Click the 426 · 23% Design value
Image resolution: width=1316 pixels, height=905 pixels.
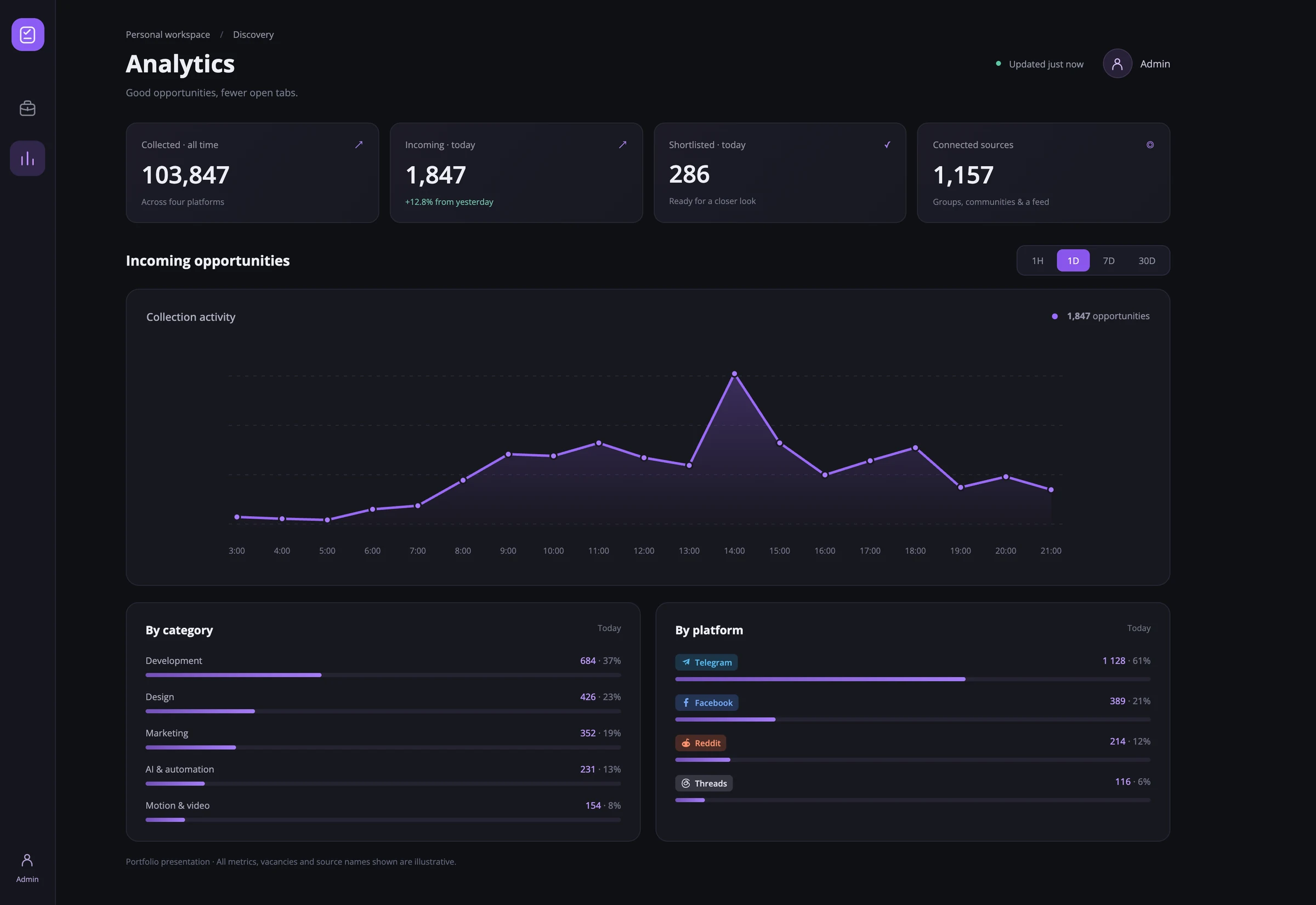(600, 697)
